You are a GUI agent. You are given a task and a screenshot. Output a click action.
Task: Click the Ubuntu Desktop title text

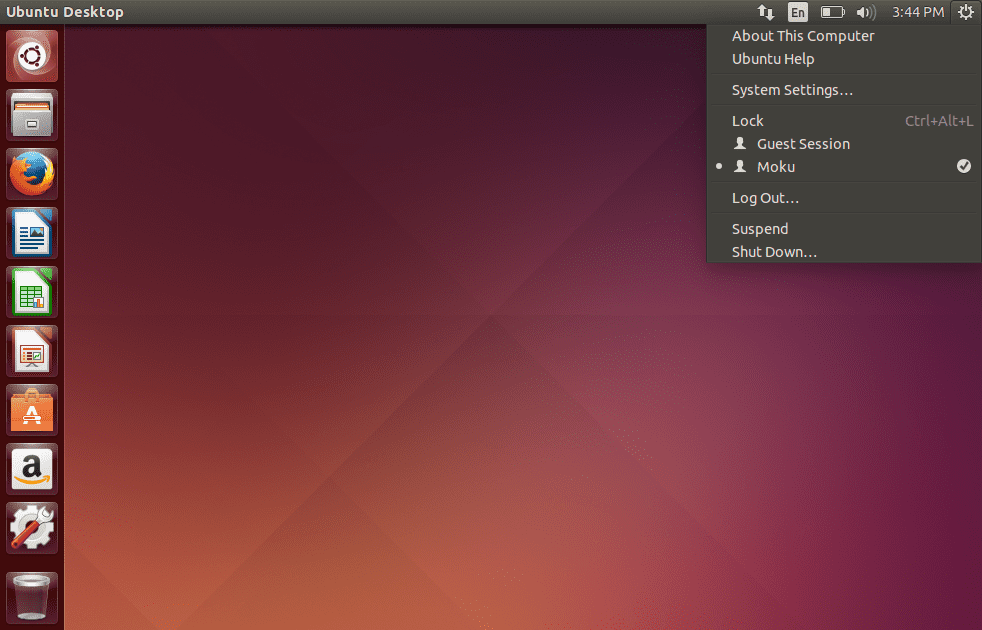click(x=65, y=12)
